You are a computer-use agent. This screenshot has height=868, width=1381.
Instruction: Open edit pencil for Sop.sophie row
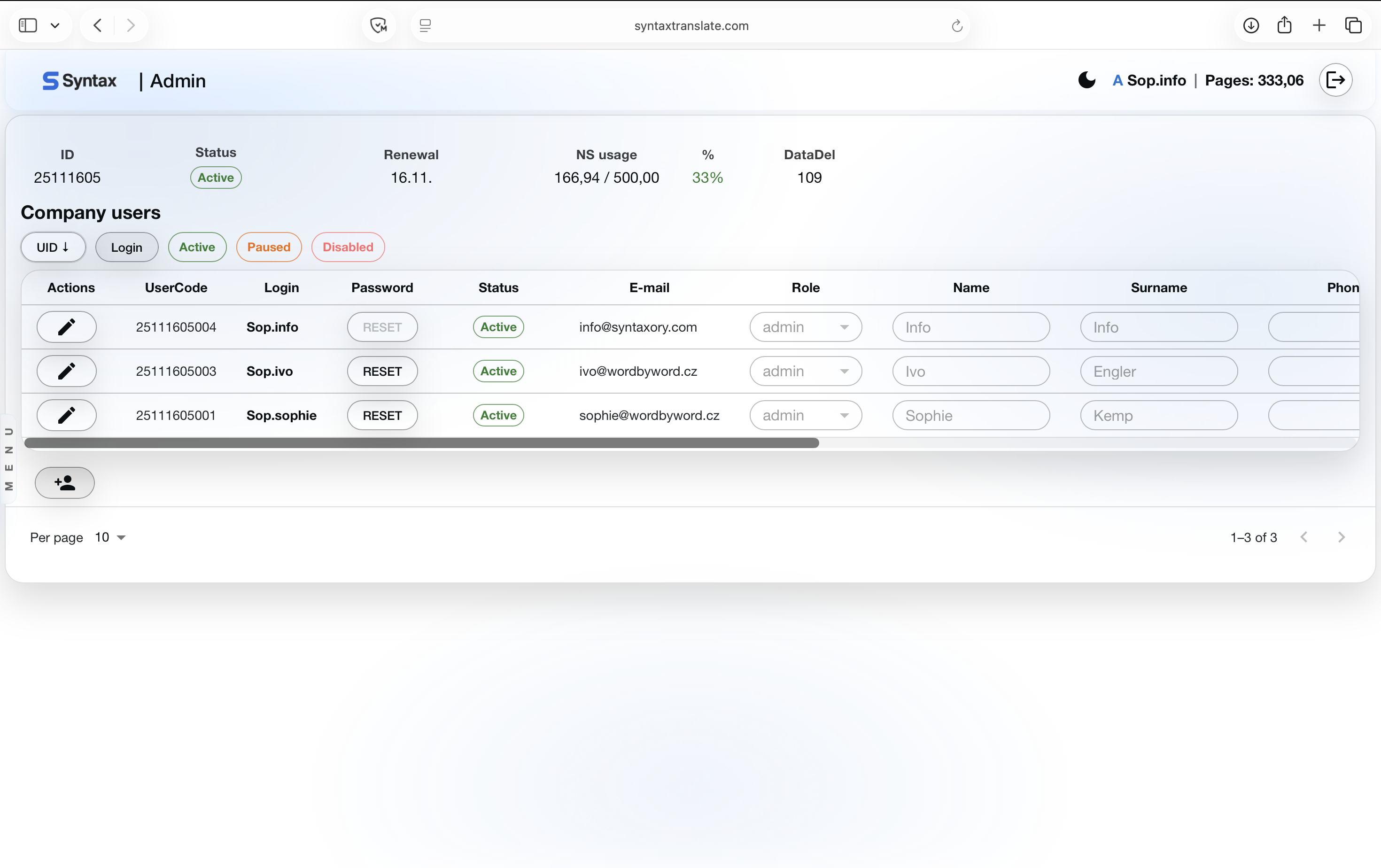(x=66, y=415)
